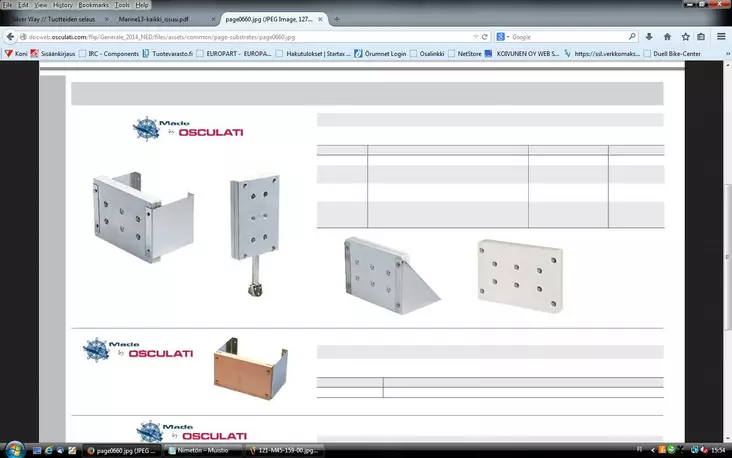The image size is (732, 458).
Task: Open the EUROPART - EUROPA bookmark
Action: click(234, 54)
